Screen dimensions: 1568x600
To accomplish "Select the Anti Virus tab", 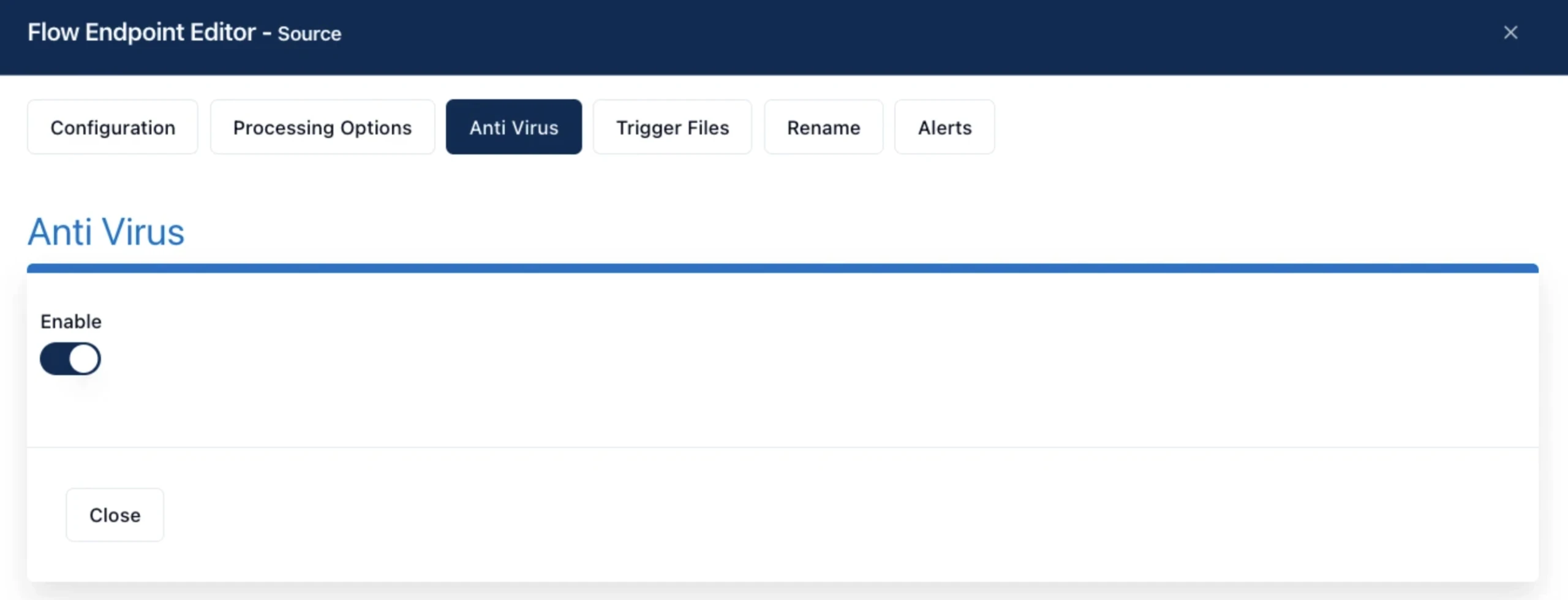I will (x=514, y=127).
